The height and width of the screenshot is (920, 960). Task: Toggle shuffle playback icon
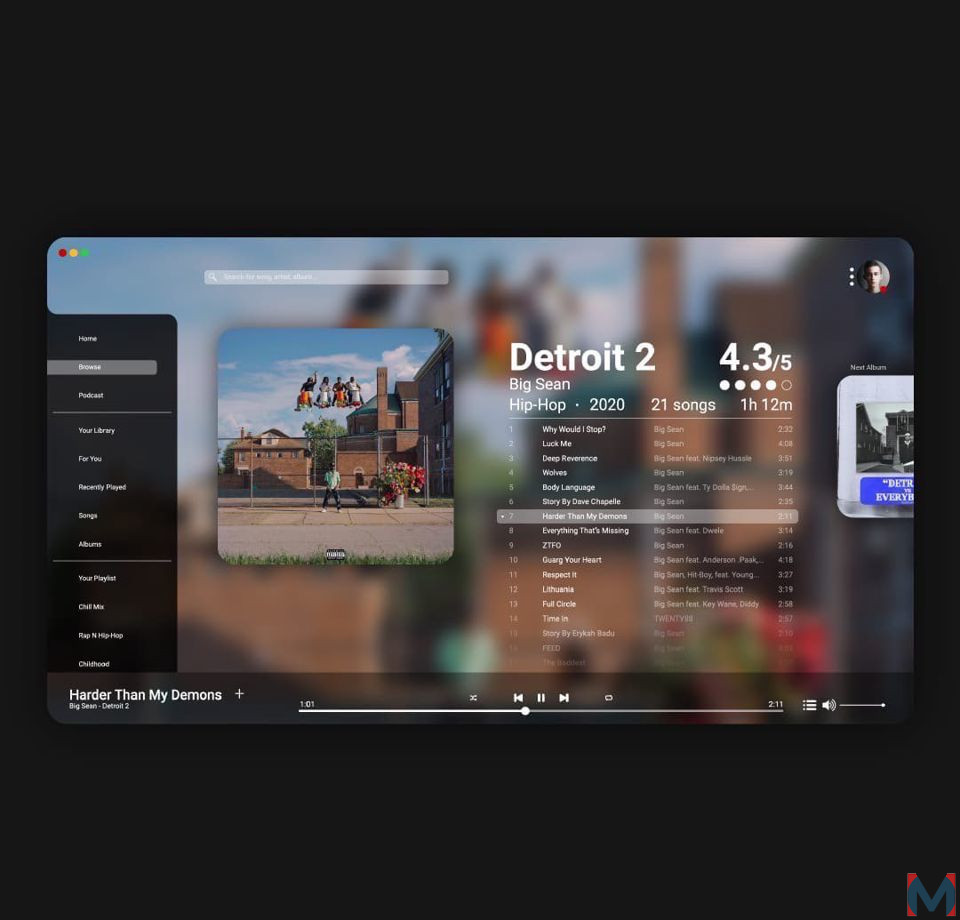click(x=473, y=698)
